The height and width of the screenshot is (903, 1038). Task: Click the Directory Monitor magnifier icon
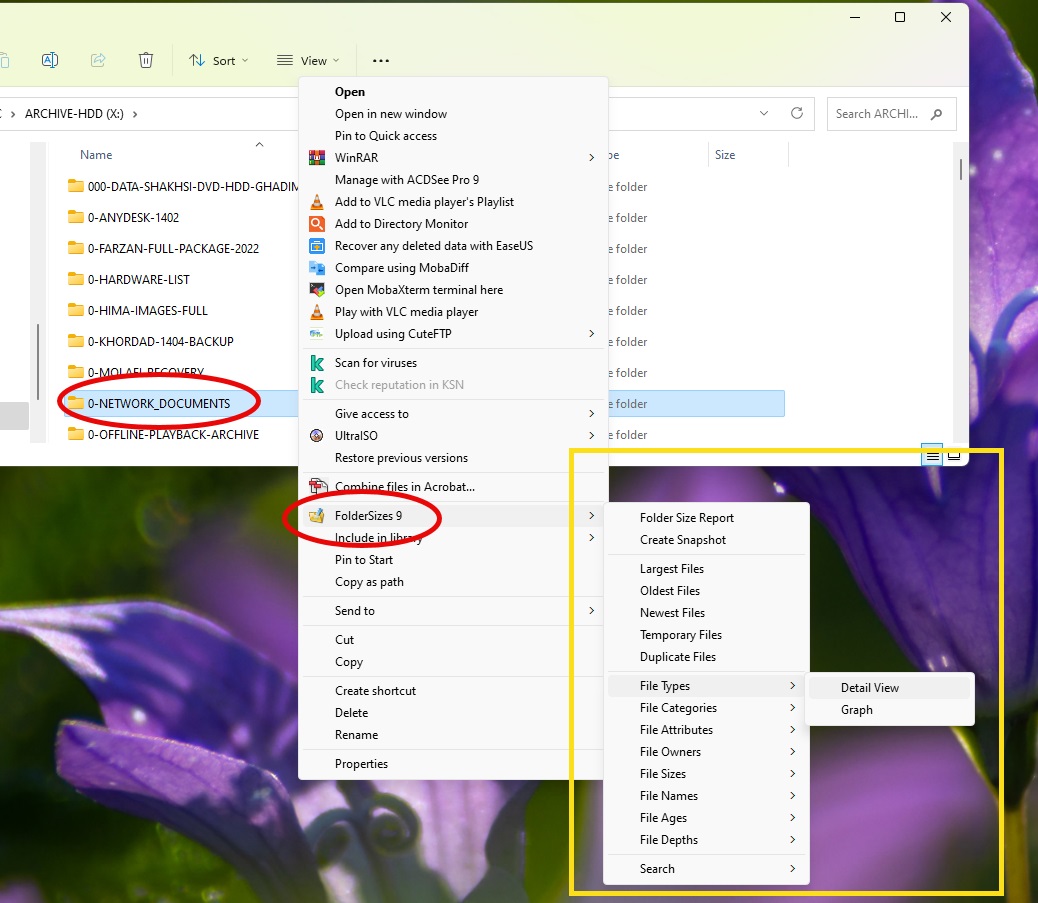(x=317, y=224)
